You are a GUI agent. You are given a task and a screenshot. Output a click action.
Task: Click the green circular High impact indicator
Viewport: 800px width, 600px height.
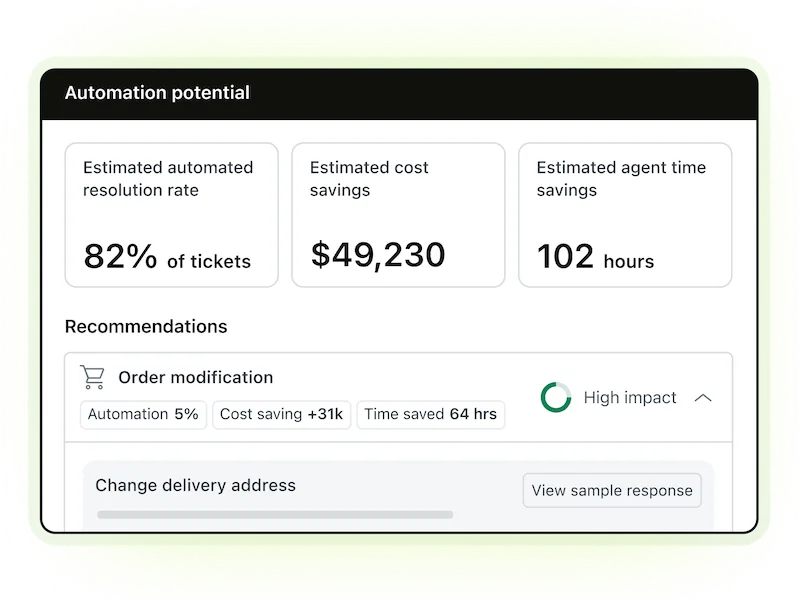(x=556, y=397)
